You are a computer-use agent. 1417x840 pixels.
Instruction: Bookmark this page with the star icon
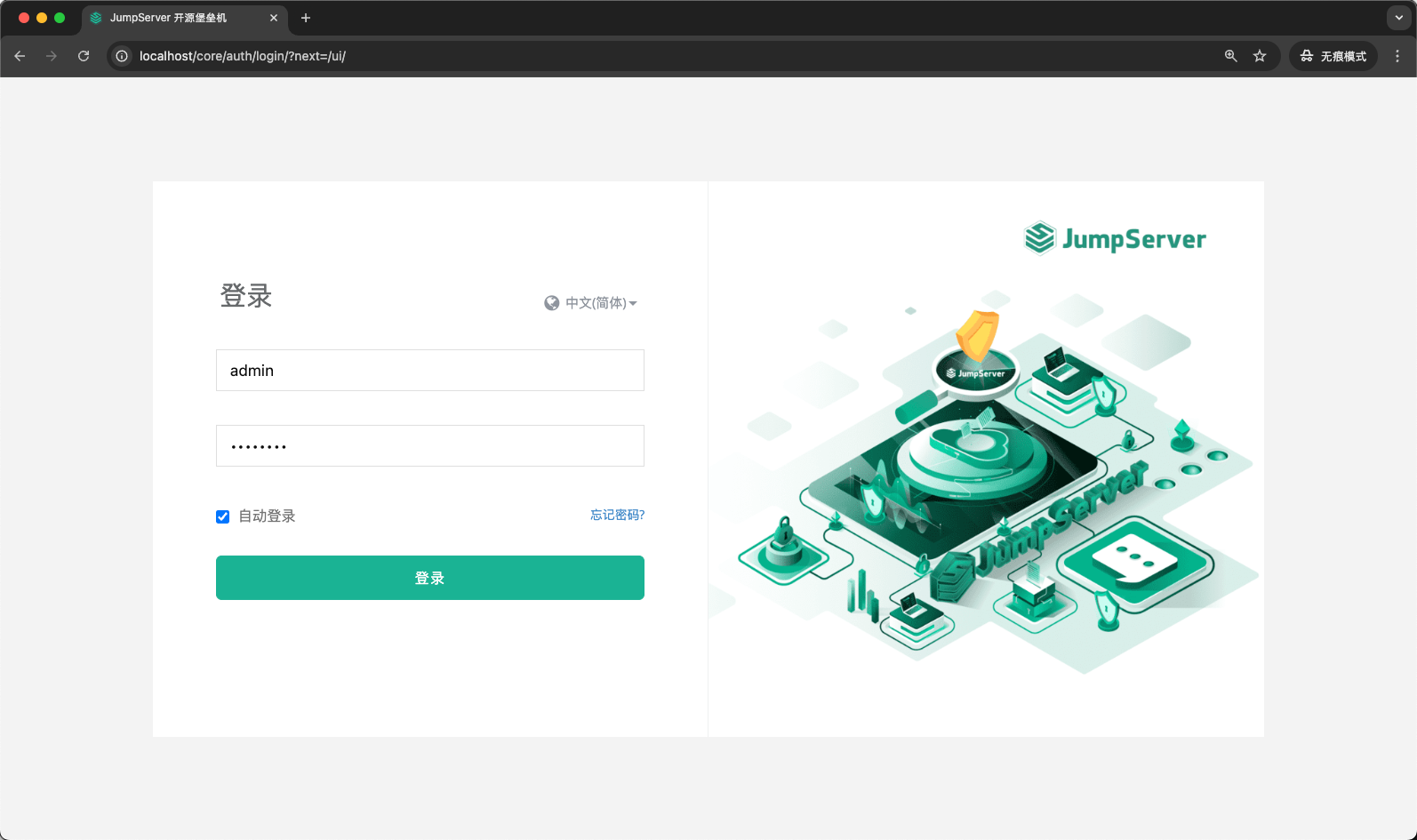(1260, 56)
